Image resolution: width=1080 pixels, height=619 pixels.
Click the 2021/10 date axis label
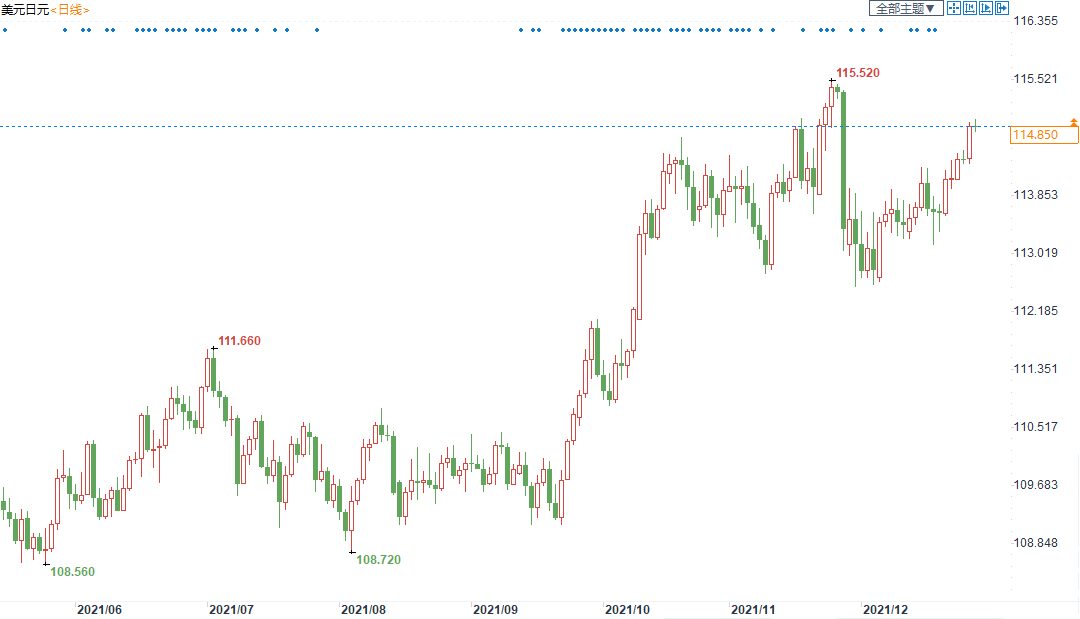pyautogui.click(x=627, y=609)
